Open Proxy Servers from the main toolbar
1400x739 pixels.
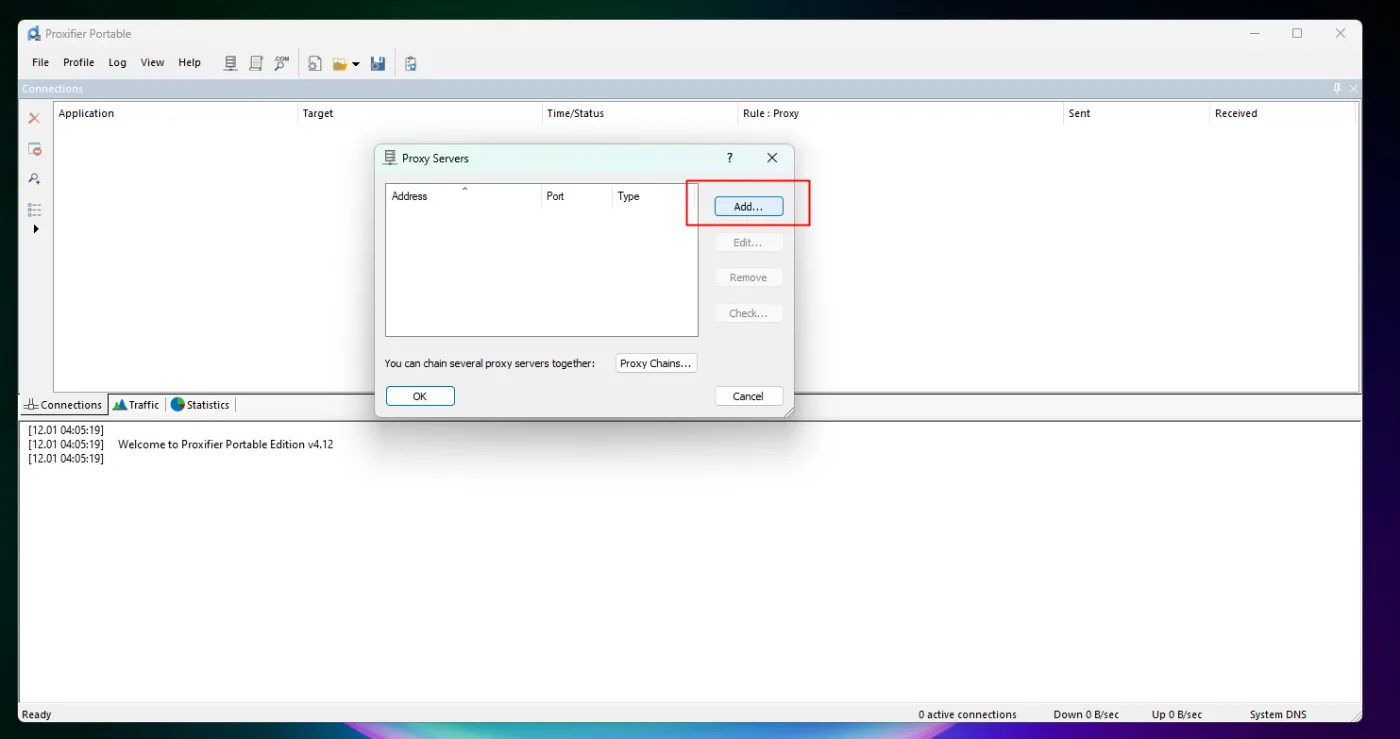click(x=230, y=63)
